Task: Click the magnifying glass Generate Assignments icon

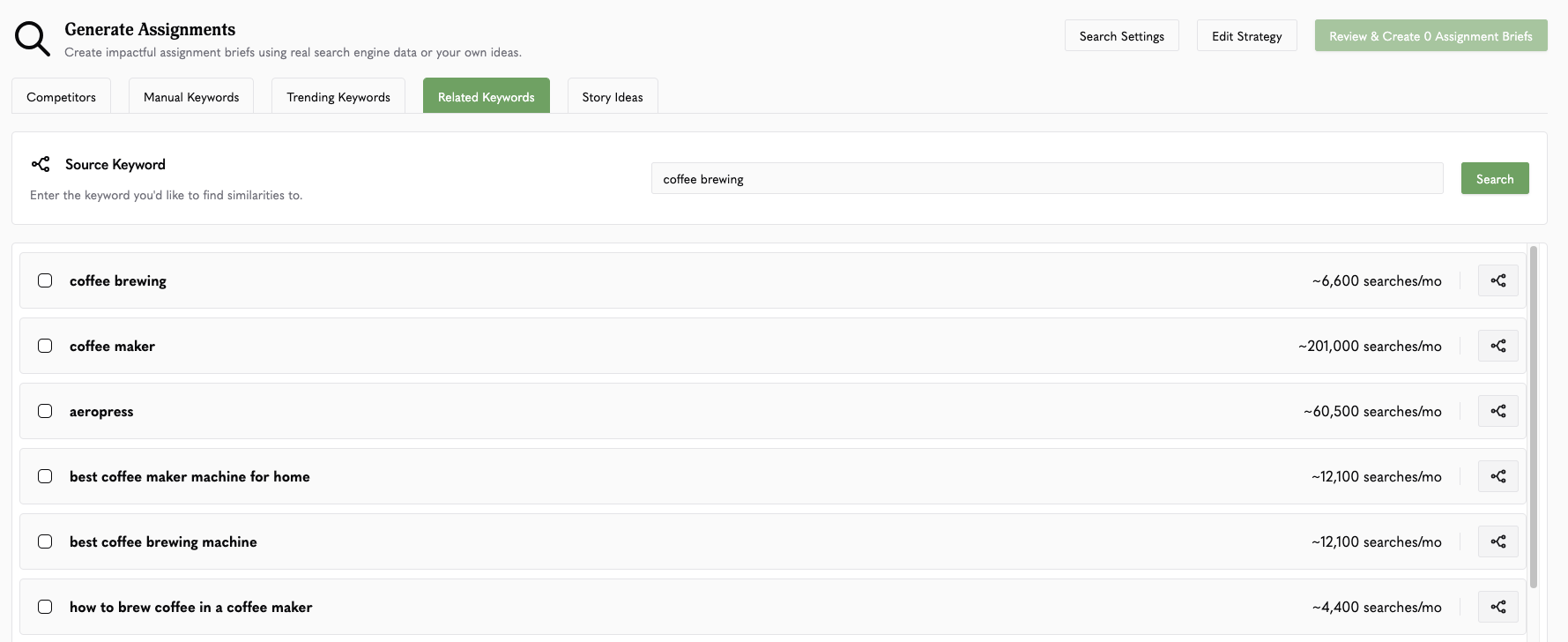Action: 33,39
